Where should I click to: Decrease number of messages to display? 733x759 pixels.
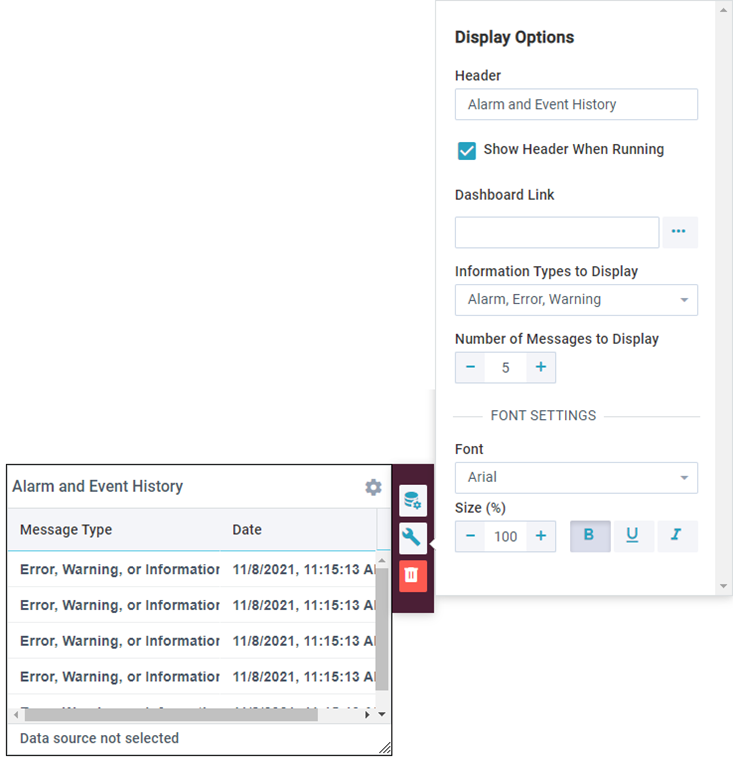[x=470, y=367]
